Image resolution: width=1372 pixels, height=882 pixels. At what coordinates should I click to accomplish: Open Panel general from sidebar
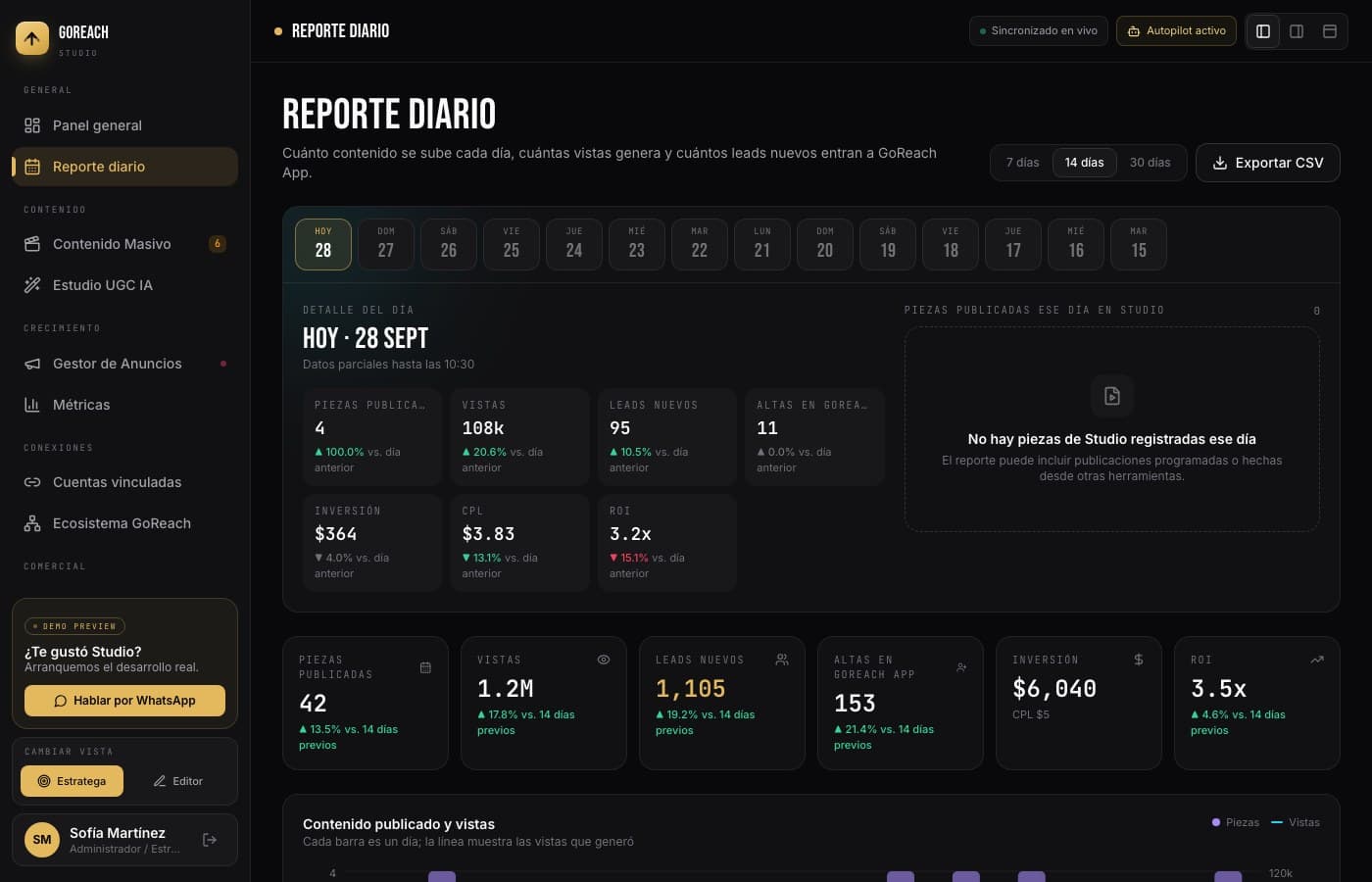(124, 125)
